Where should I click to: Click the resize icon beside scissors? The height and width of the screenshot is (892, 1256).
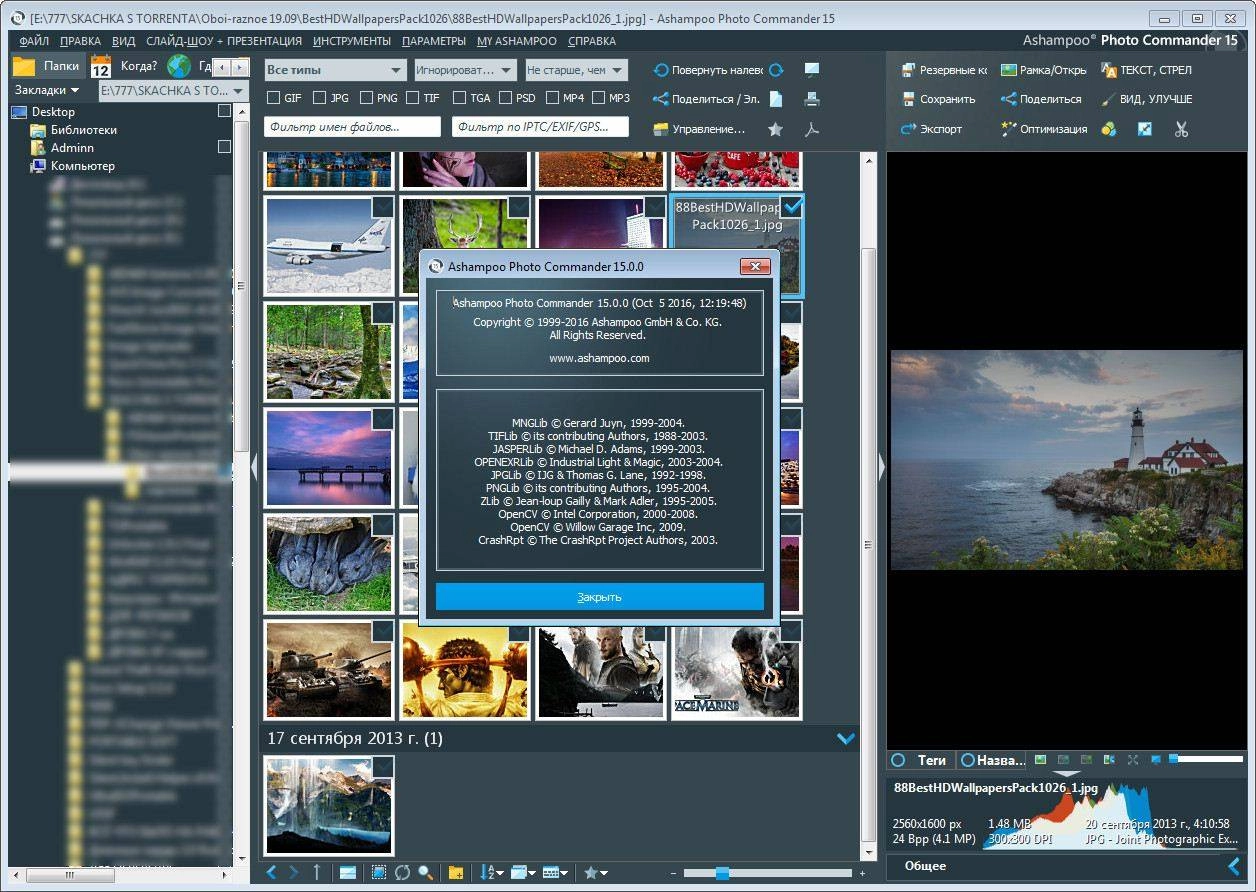coord(1145,129)
